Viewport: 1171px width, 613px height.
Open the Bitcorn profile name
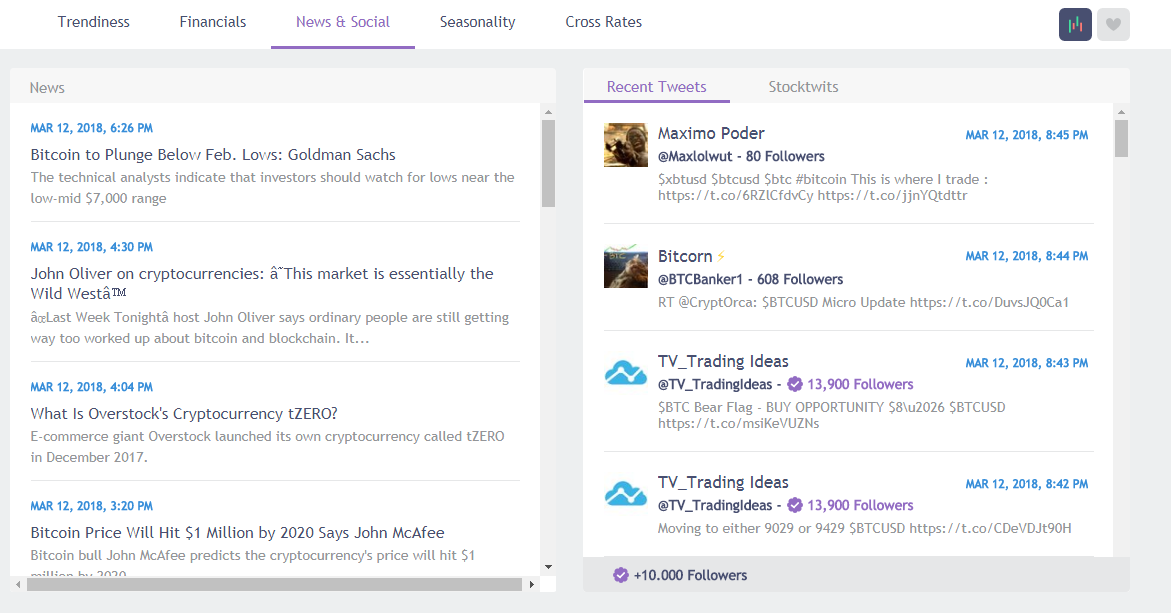(x=685, y=256)
